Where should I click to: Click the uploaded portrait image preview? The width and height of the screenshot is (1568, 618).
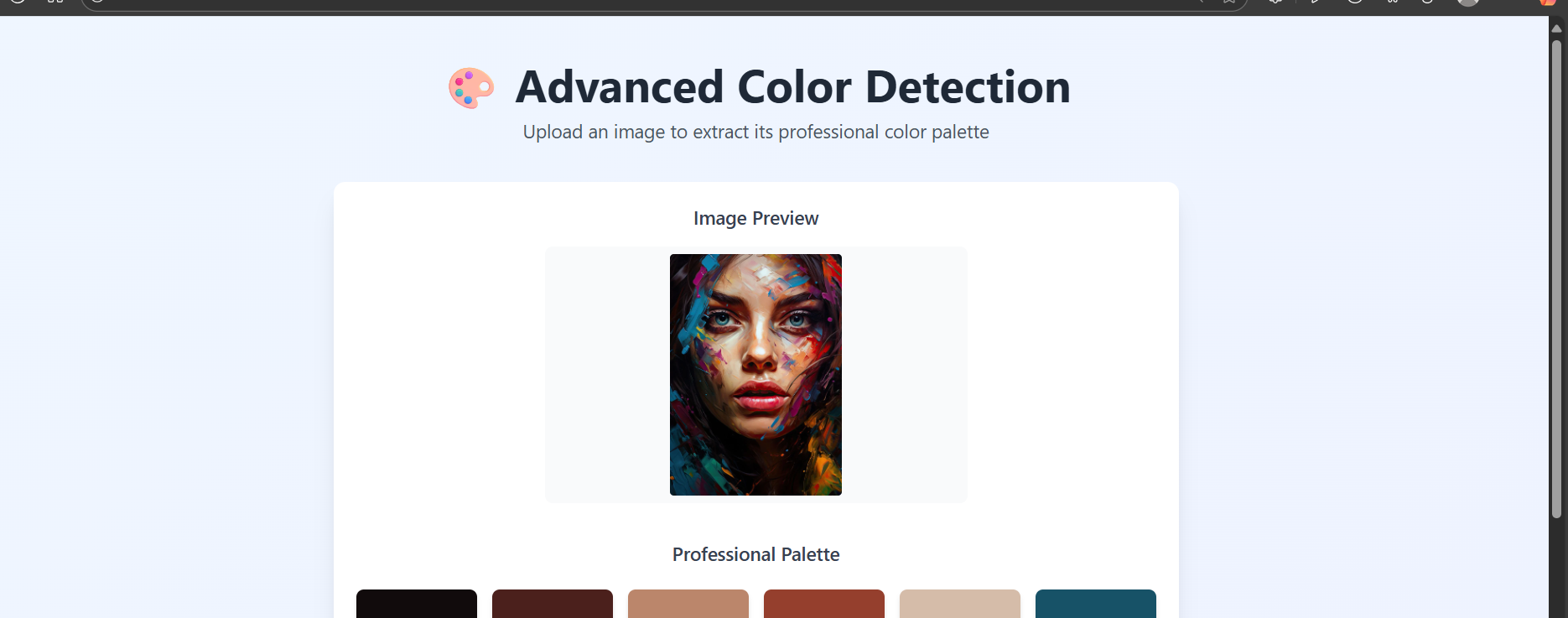coord(755,375)
